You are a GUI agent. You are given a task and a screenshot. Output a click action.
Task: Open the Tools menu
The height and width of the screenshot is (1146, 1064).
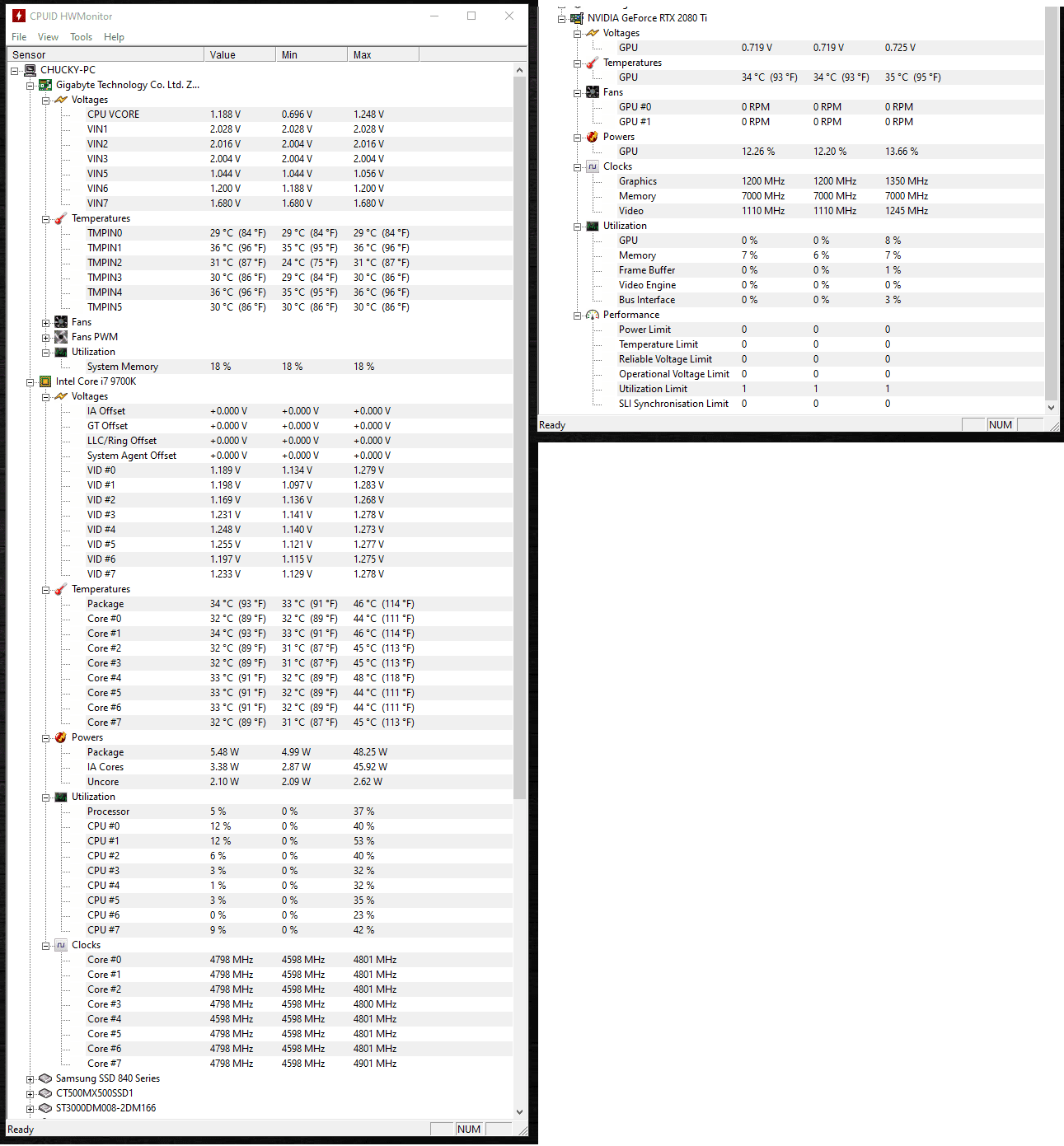[x=81, y=37]
